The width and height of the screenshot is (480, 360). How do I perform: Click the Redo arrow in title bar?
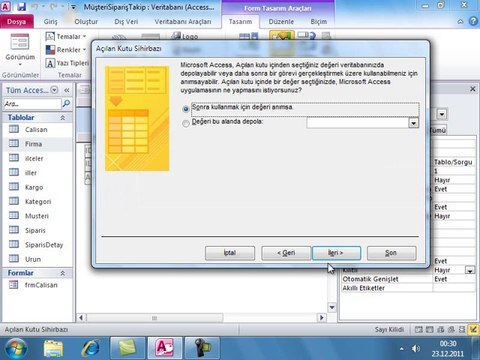54,6
